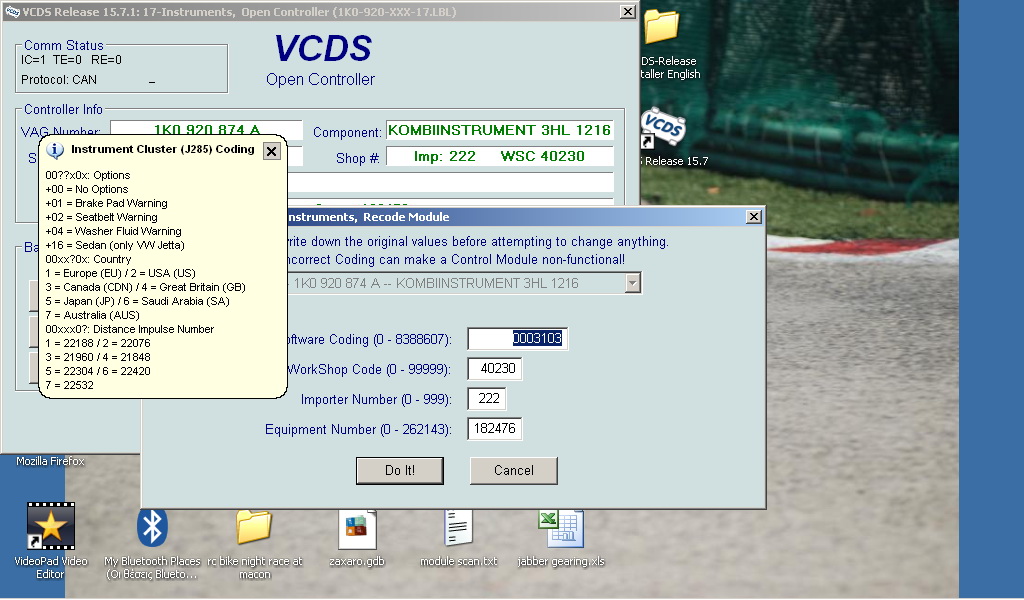Image resolution: width=1024 pixels, height=600 pixels.
Task: Close the Instrument Cluster Coding tooltip
Action: tap(272, 151)
